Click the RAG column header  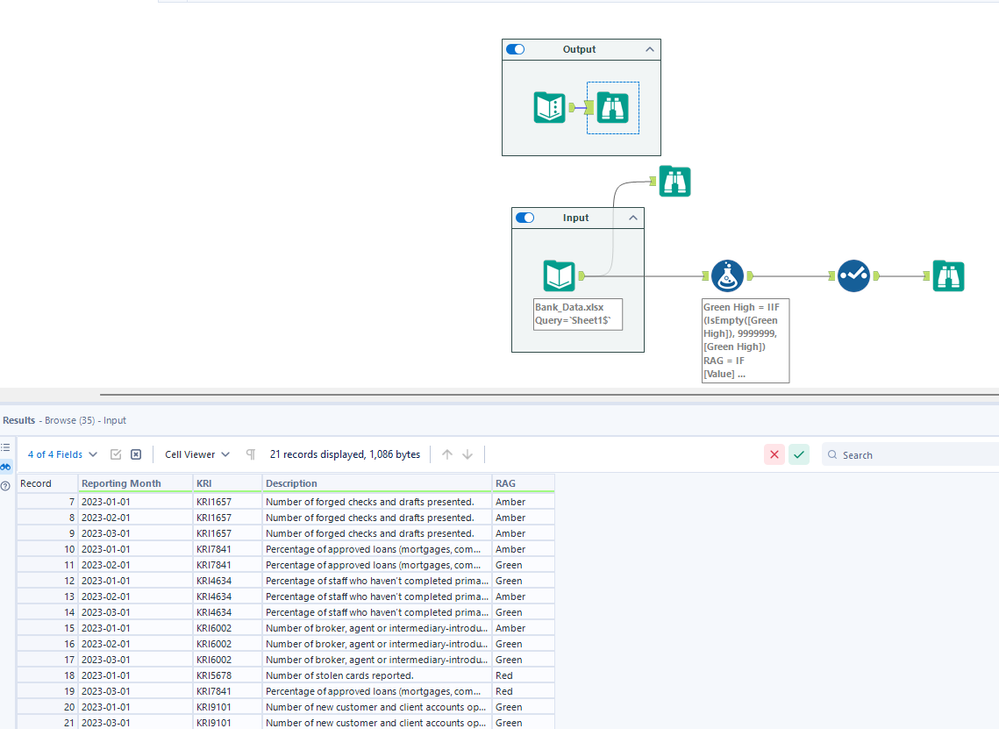(523, 483)
